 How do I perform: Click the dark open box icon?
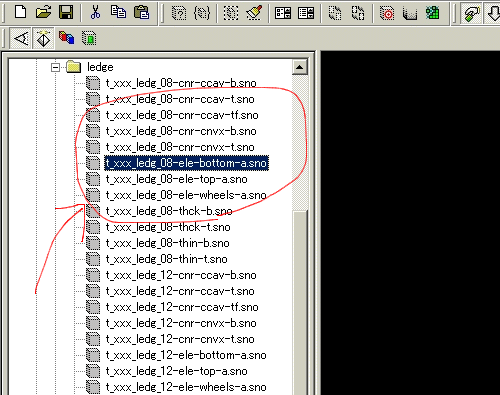point(410,13)
